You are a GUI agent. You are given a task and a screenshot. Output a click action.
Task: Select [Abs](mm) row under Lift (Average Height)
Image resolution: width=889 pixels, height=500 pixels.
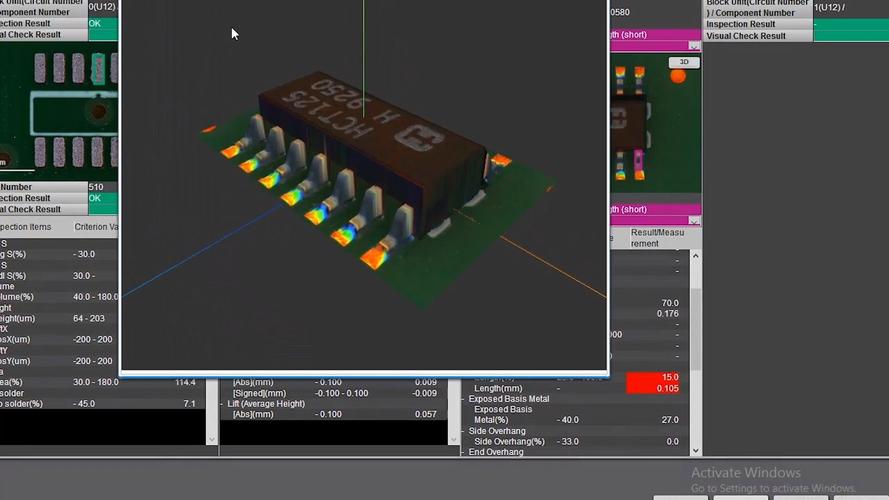point(333,414)
